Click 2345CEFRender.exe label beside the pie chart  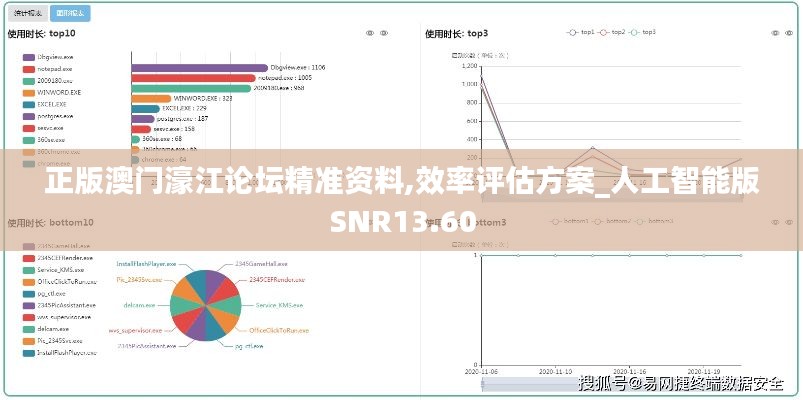coord(278,280)
